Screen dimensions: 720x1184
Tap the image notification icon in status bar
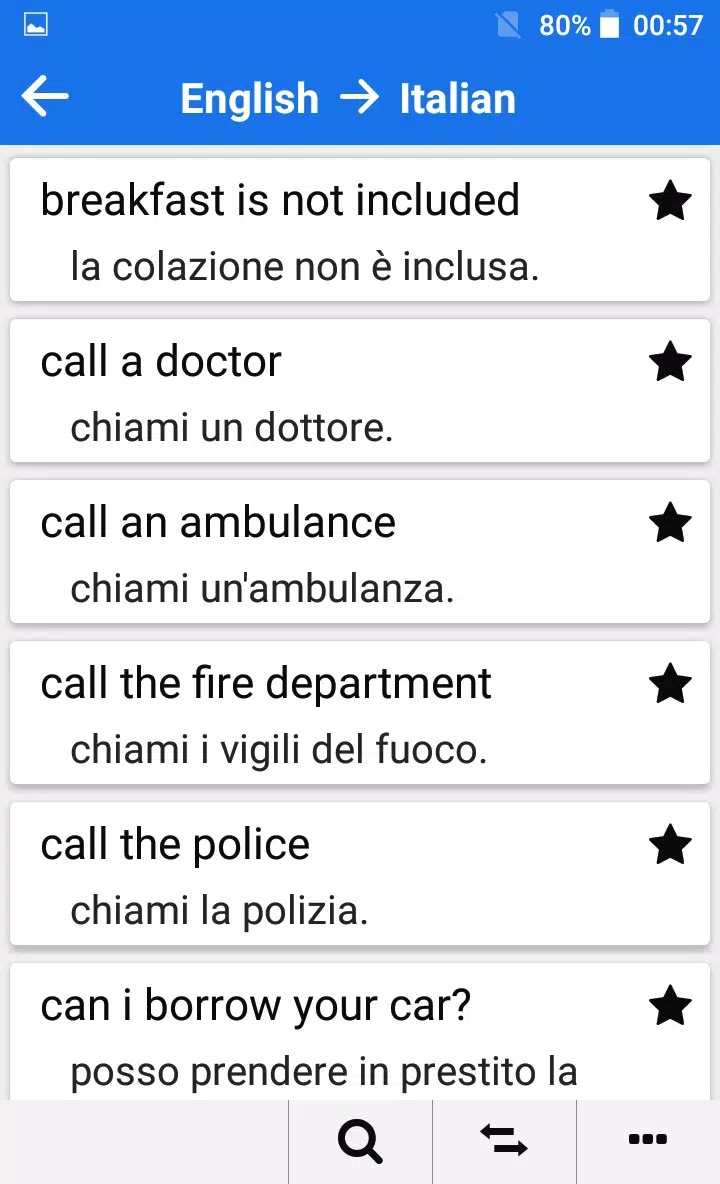coord(35,25)
